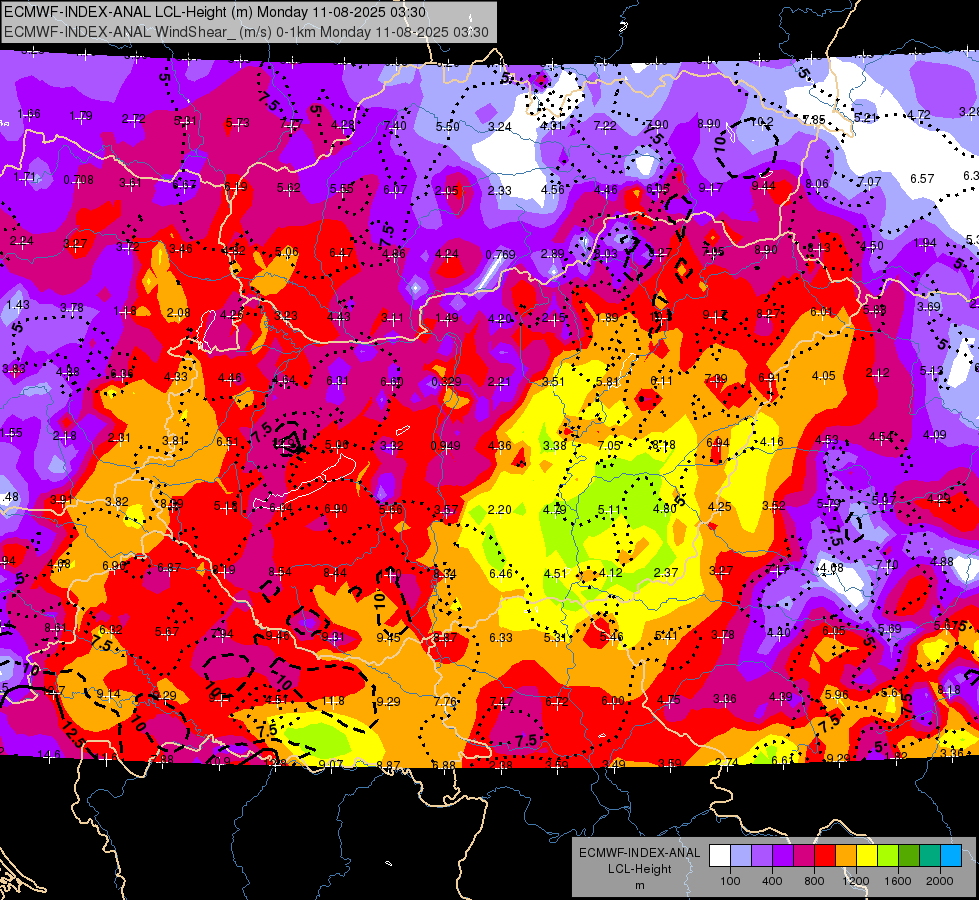Click the wind shear value '7.76'
The width and height of the screenshot is (979, 900).
point(446,701)
